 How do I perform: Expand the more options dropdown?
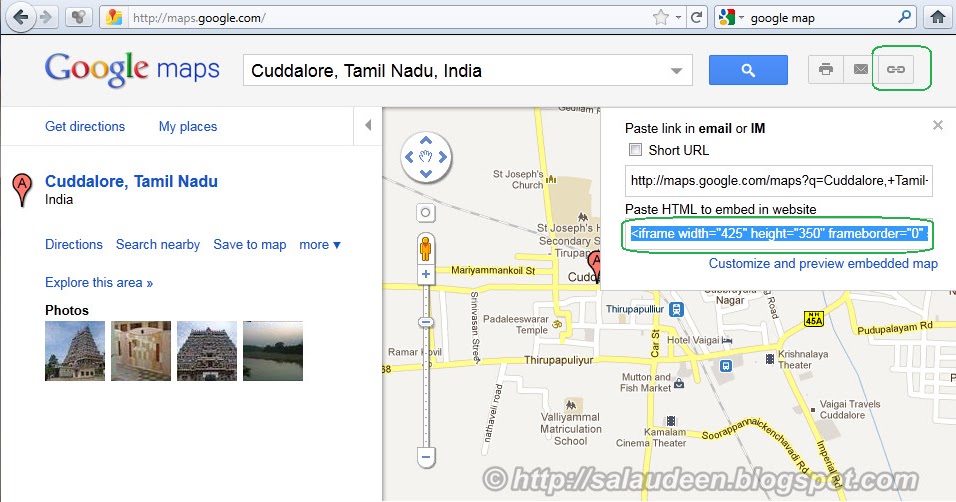pyautogui.click(x=319, y=245)
